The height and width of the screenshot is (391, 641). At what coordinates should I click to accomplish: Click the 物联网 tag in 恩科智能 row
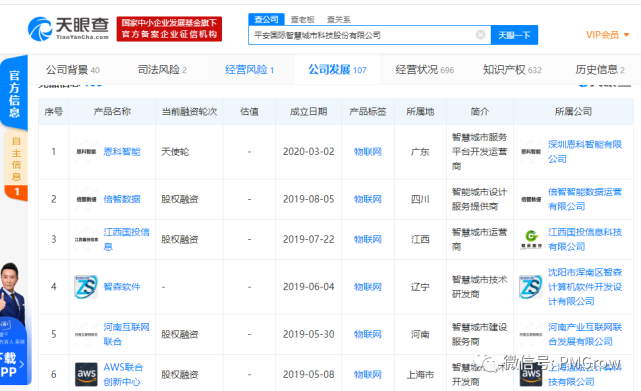pyautogui.click(x=368, y=152)
